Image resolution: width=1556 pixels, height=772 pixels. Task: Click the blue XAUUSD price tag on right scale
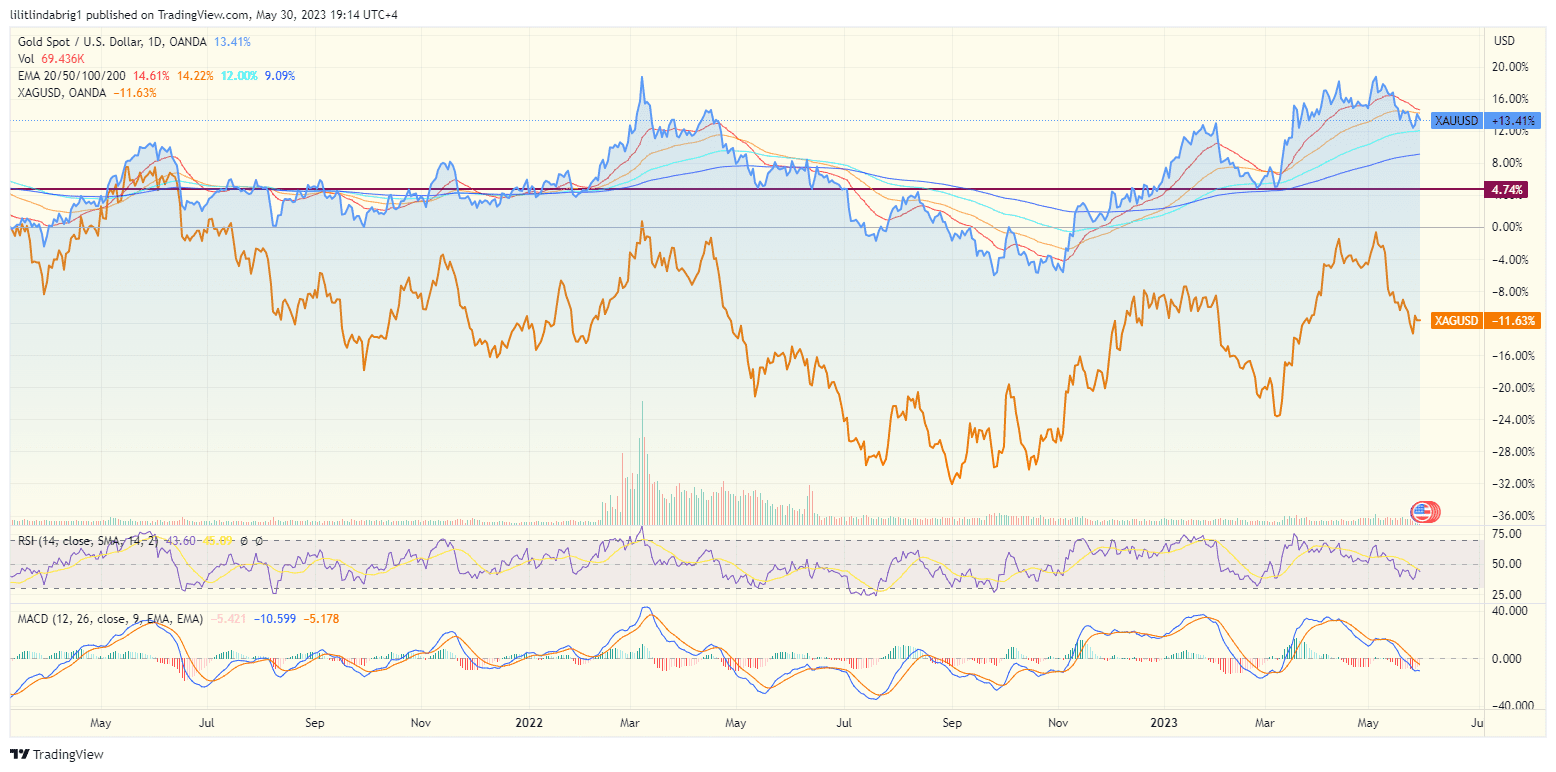1455,120
